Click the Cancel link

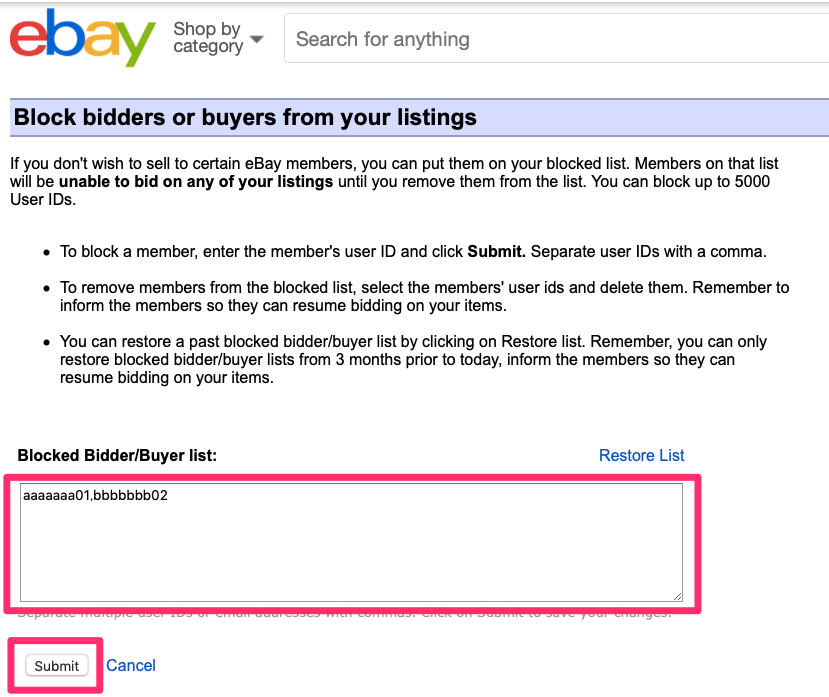(131, 665)
